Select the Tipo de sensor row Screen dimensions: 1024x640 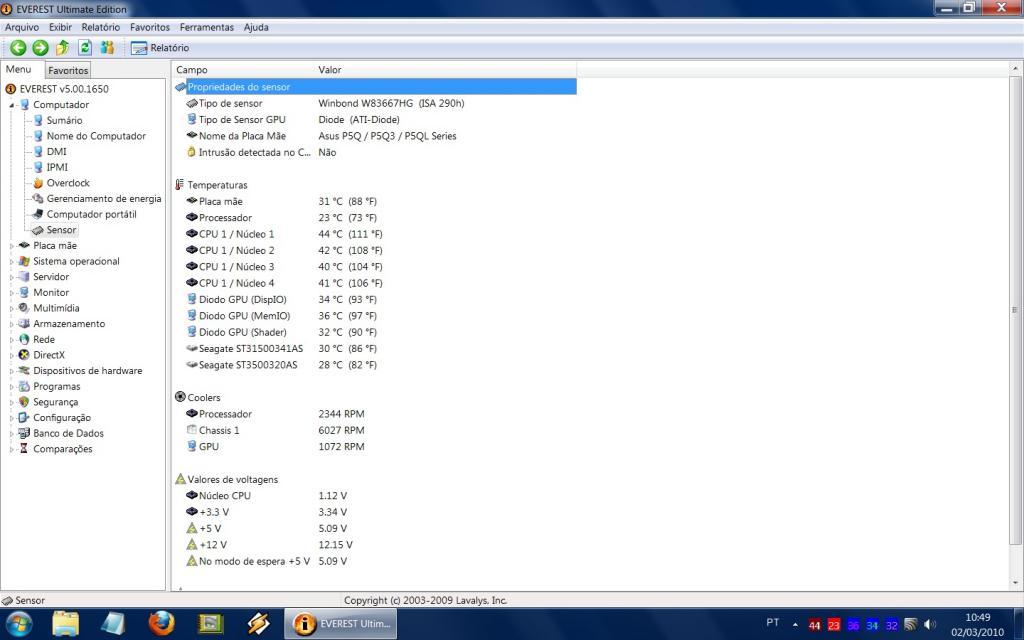point(375,103)
